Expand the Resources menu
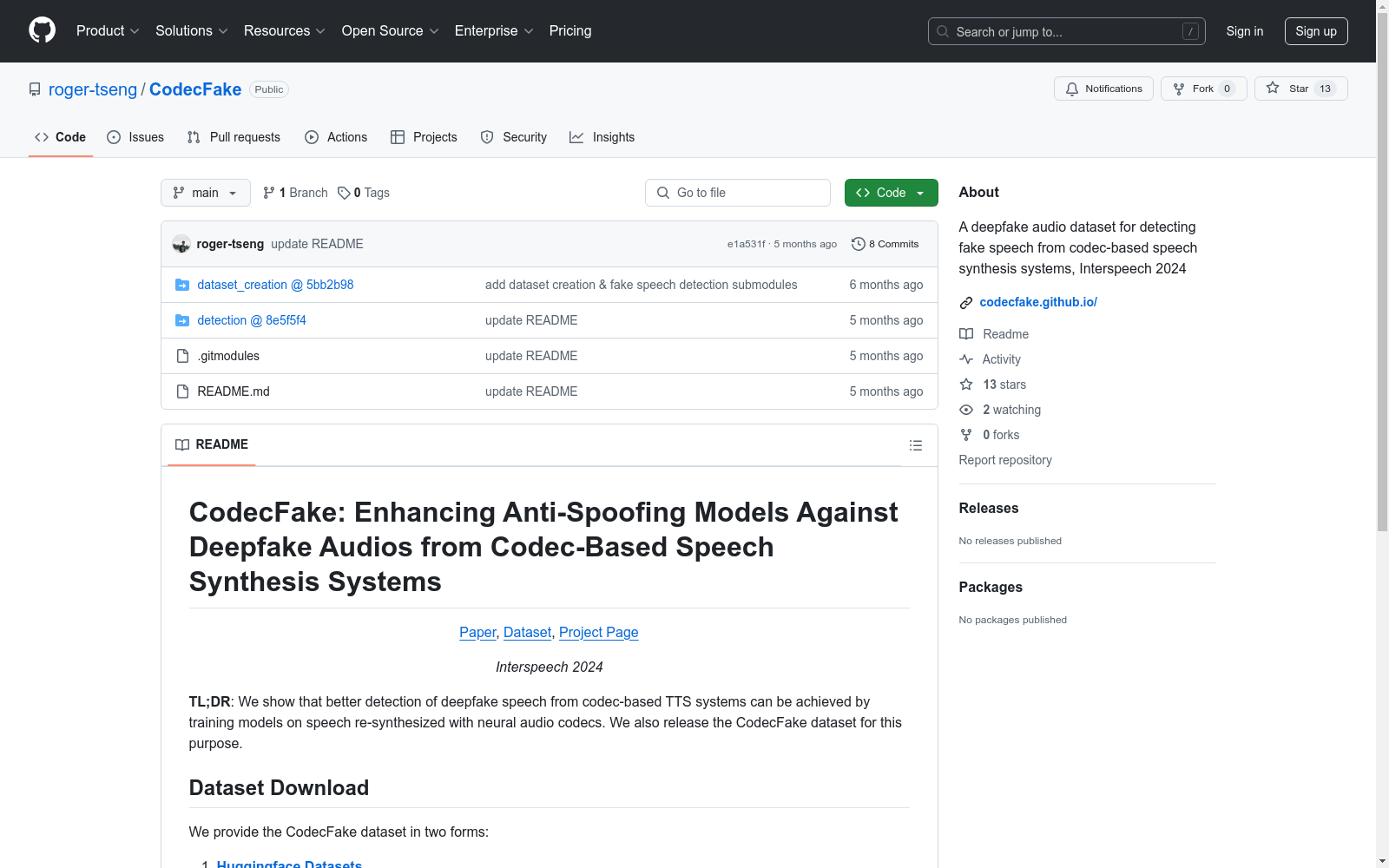 [285, 30]
